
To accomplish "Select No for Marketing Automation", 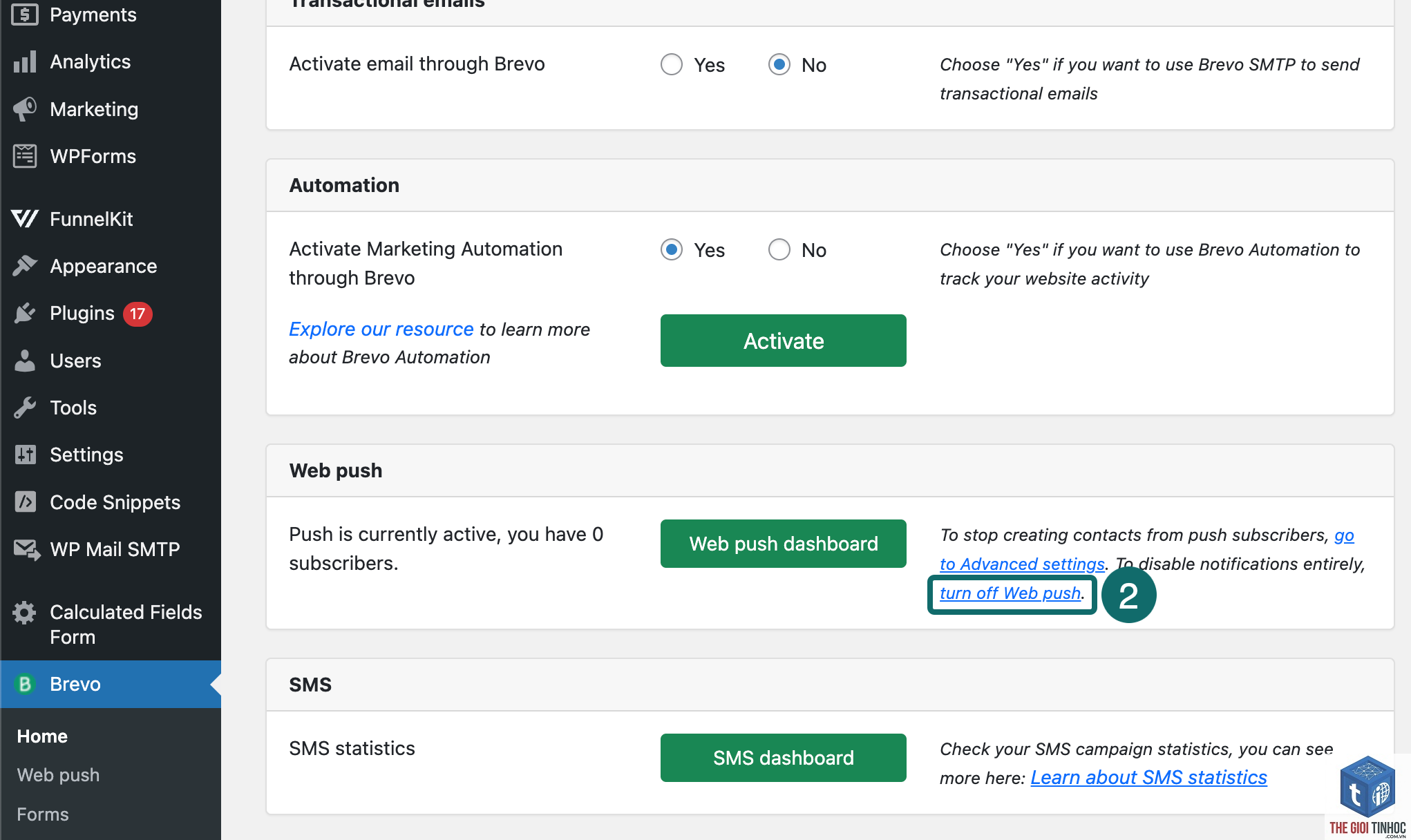I will pyautogui.click(x=779, y=249).
